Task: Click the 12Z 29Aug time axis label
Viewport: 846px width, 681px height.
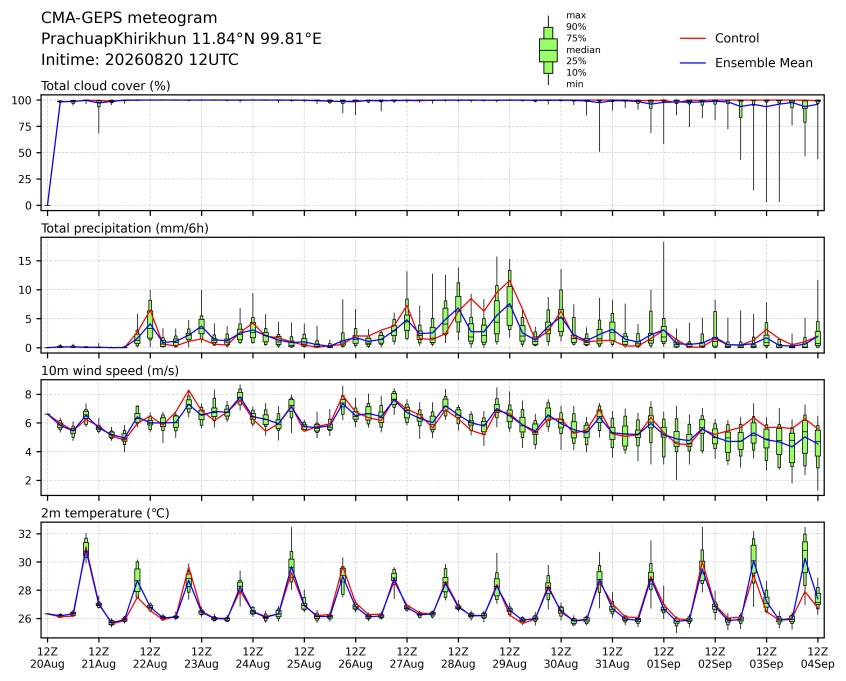Action: tap(509, 658)
